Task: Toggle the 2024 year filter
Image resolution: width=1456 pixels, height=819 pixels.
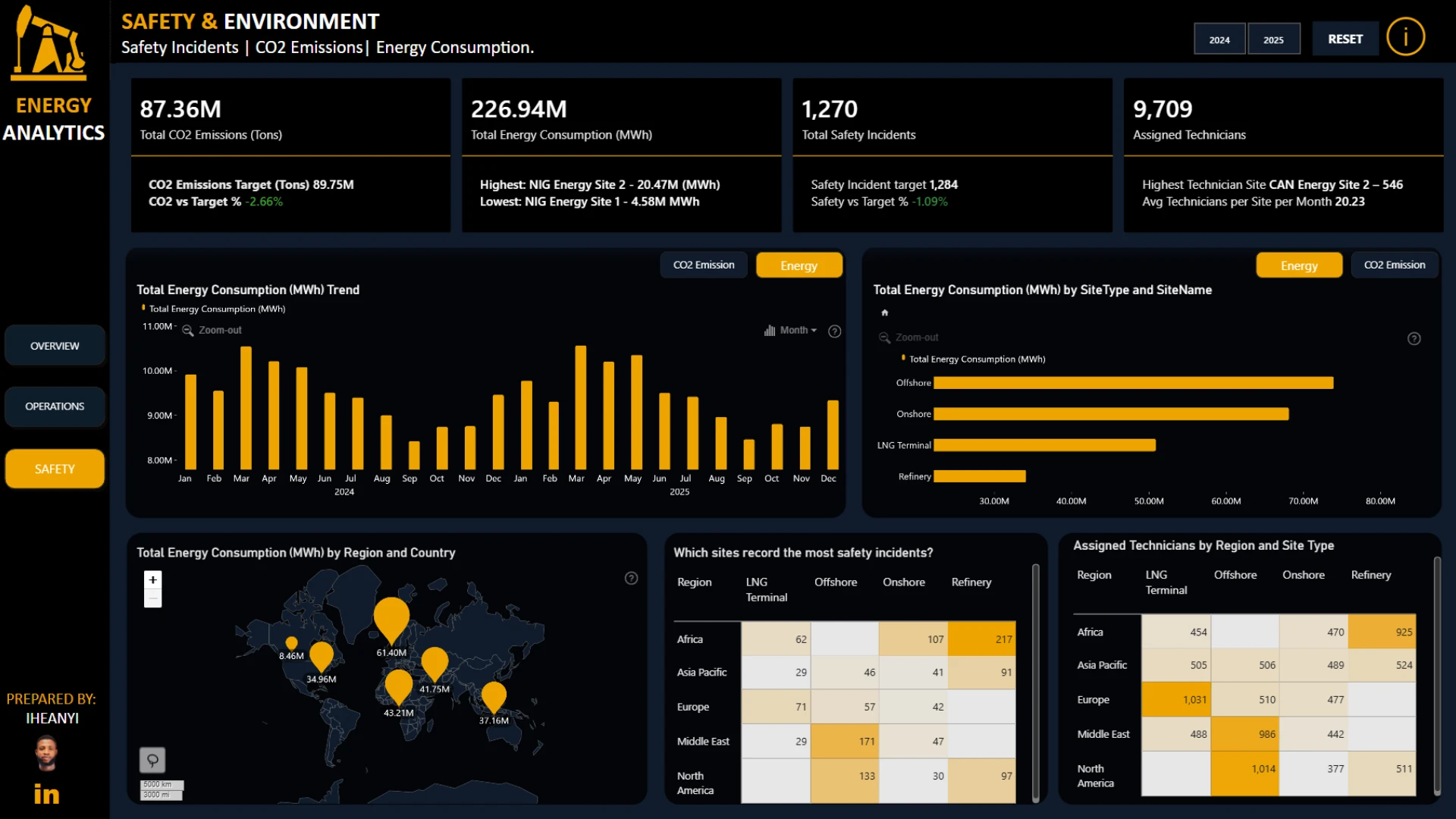Action: 1219,39
